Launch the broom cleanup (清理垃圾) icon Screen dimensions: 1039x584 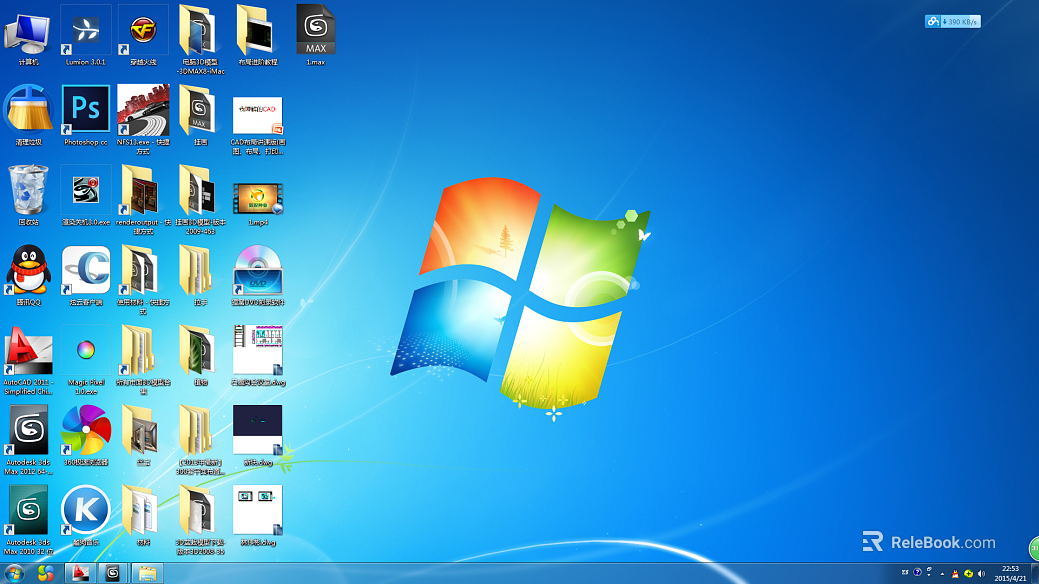[x=28, y=114]
